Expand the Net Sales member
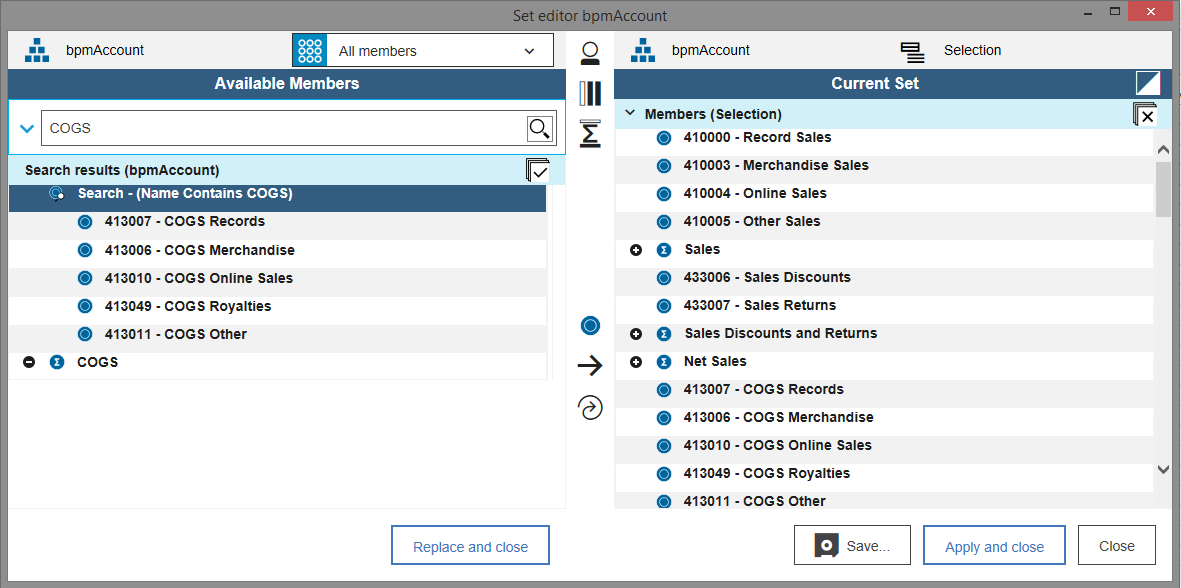The image size is (1181, 588). [x=636, y=361]
